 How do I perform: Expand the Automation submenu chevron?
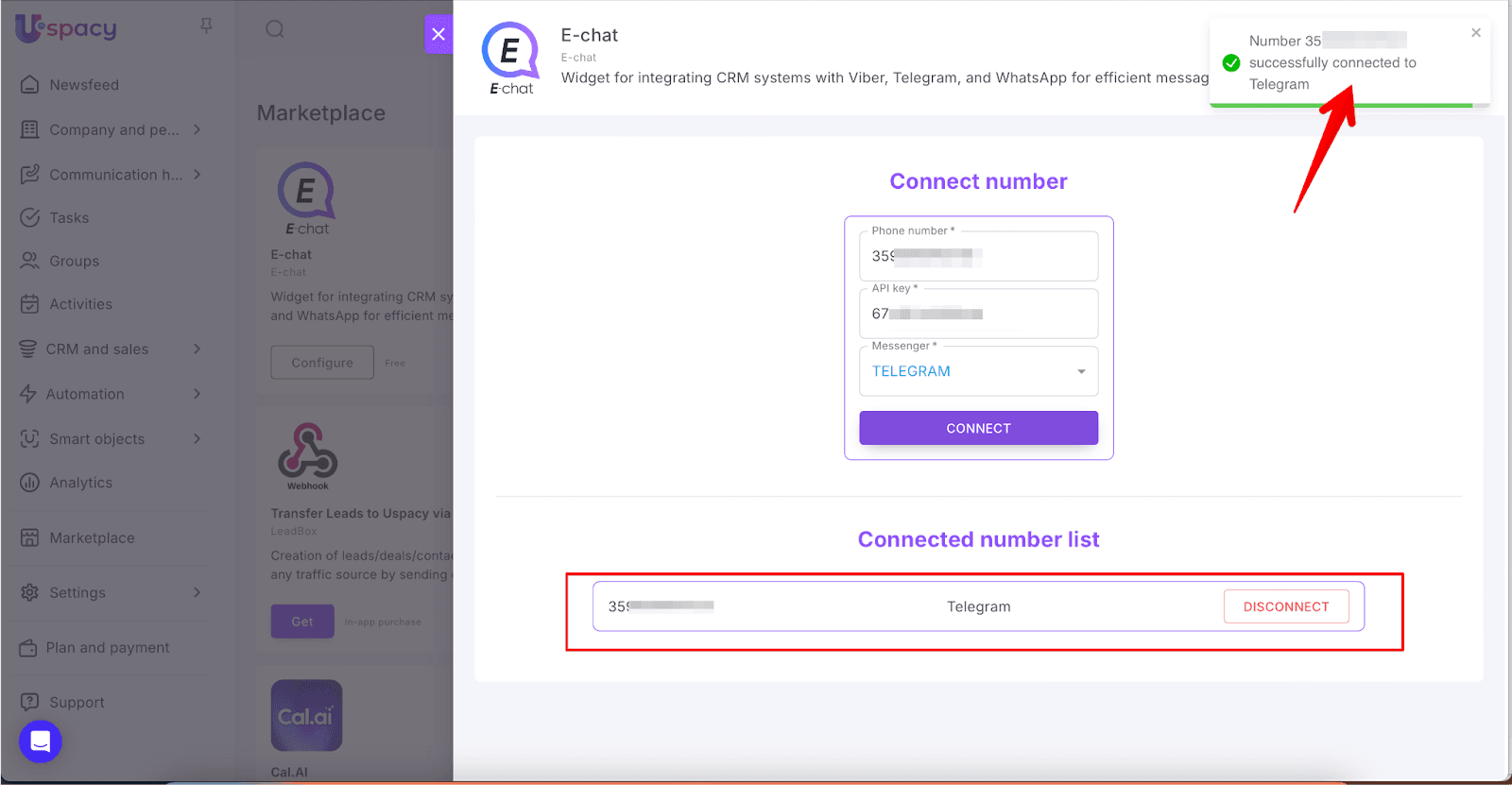197,394
